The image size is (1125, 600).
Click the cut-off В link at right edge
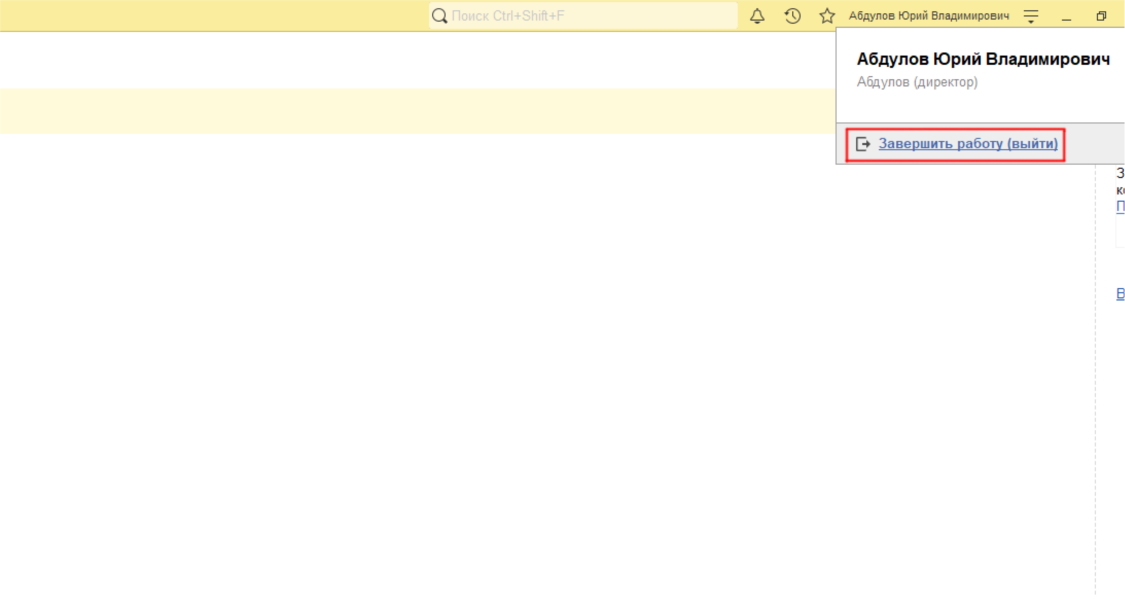click(1120, 294)
